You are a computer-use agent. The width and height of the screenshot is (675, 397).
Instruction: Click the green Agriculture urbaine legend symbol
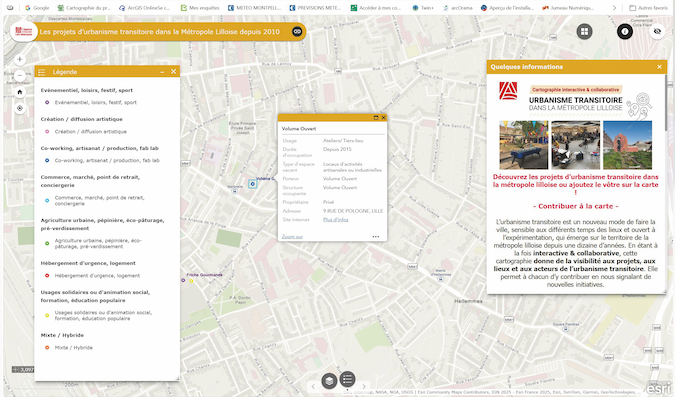47,243
